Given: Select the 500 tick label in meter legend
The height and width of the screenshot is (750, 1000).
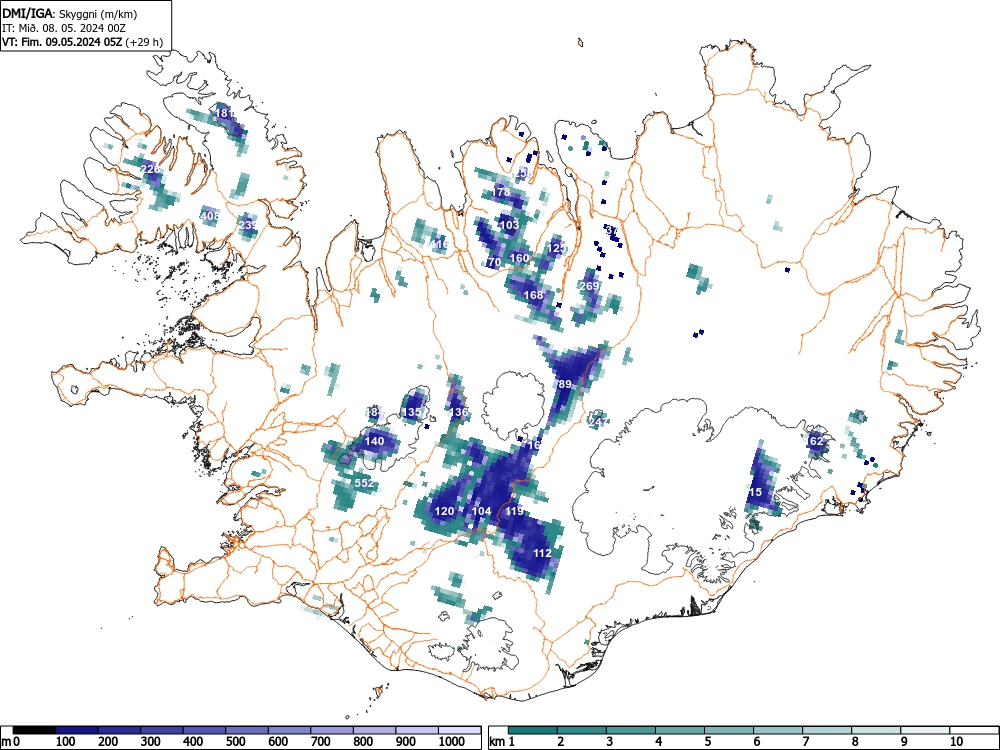Looking at the screenshot, I should pos(236,742).
